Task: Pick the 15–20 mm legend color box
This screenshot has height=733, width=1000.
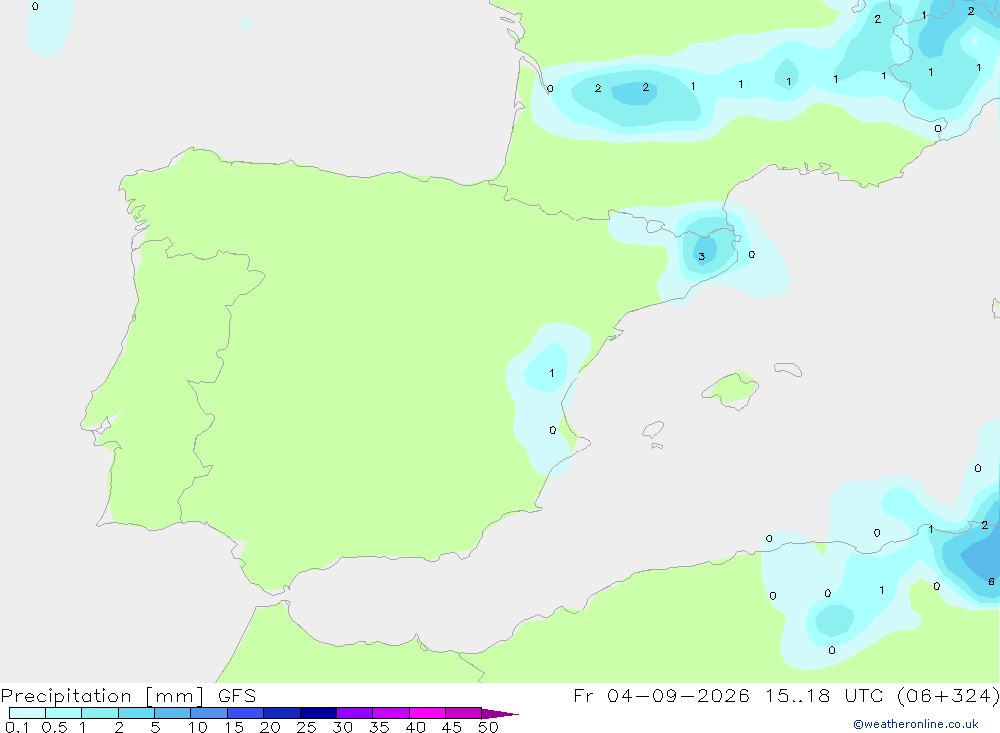Action: click(246, 713)
